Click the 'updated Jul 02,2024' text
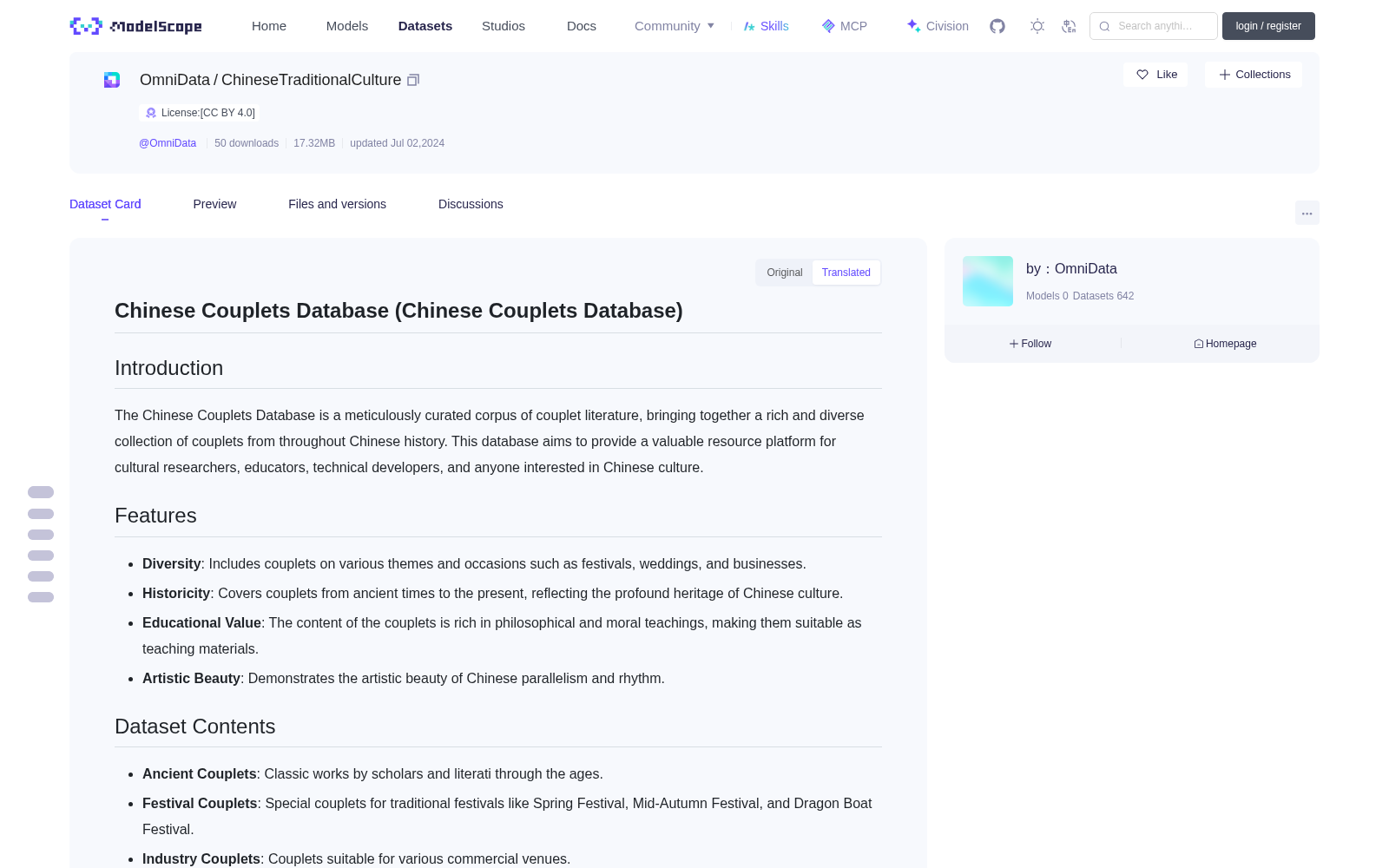 tap(397, 143)
